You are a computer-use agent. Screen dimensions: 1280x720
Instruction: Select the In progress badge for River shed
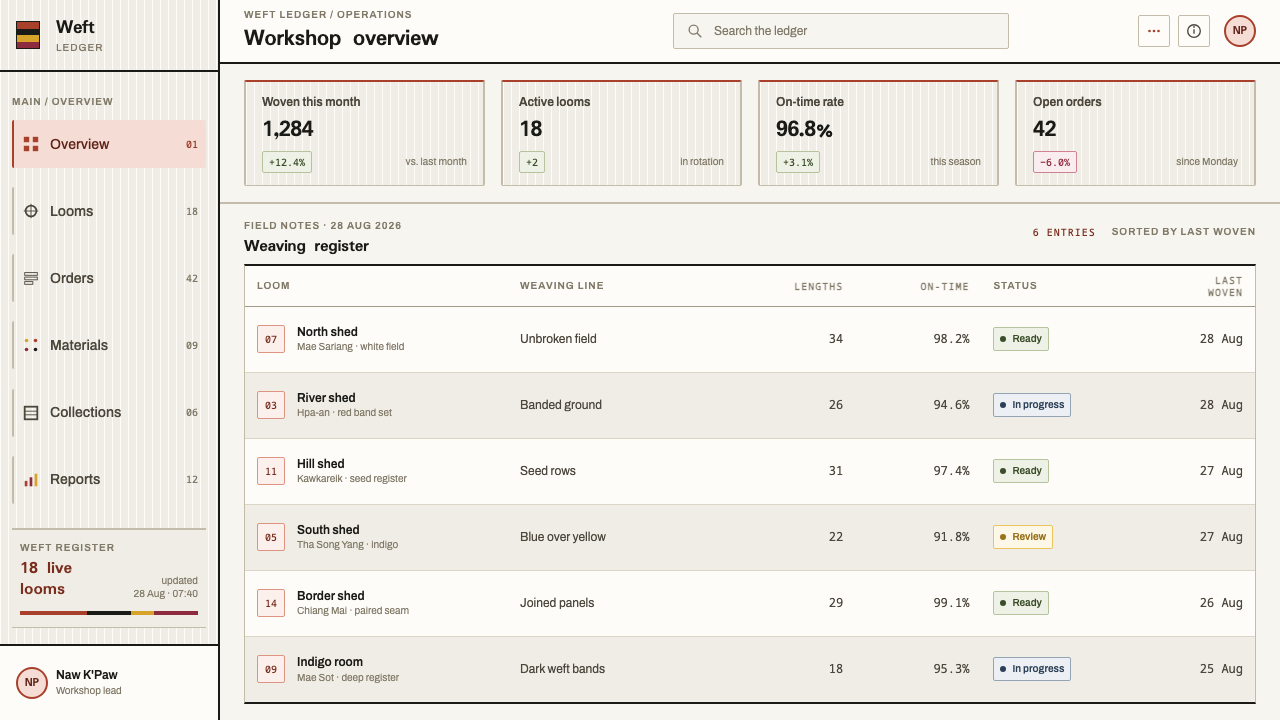coord(1031,405)
